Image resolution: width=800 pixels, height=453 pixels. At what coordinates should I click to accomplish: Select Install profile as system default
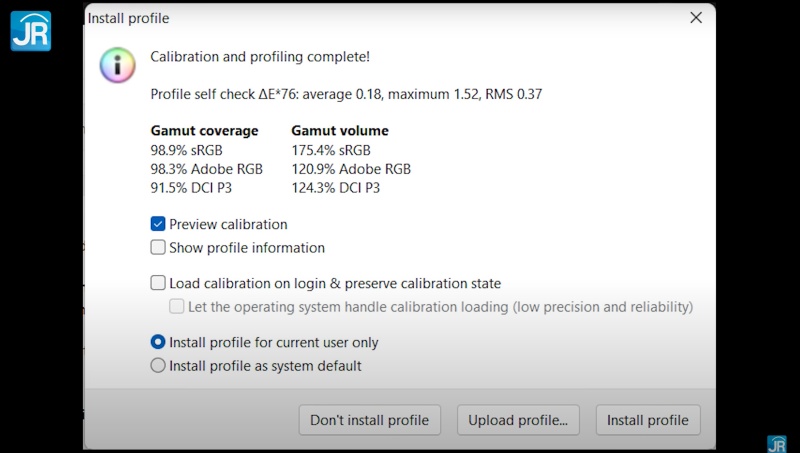[158, 365]
